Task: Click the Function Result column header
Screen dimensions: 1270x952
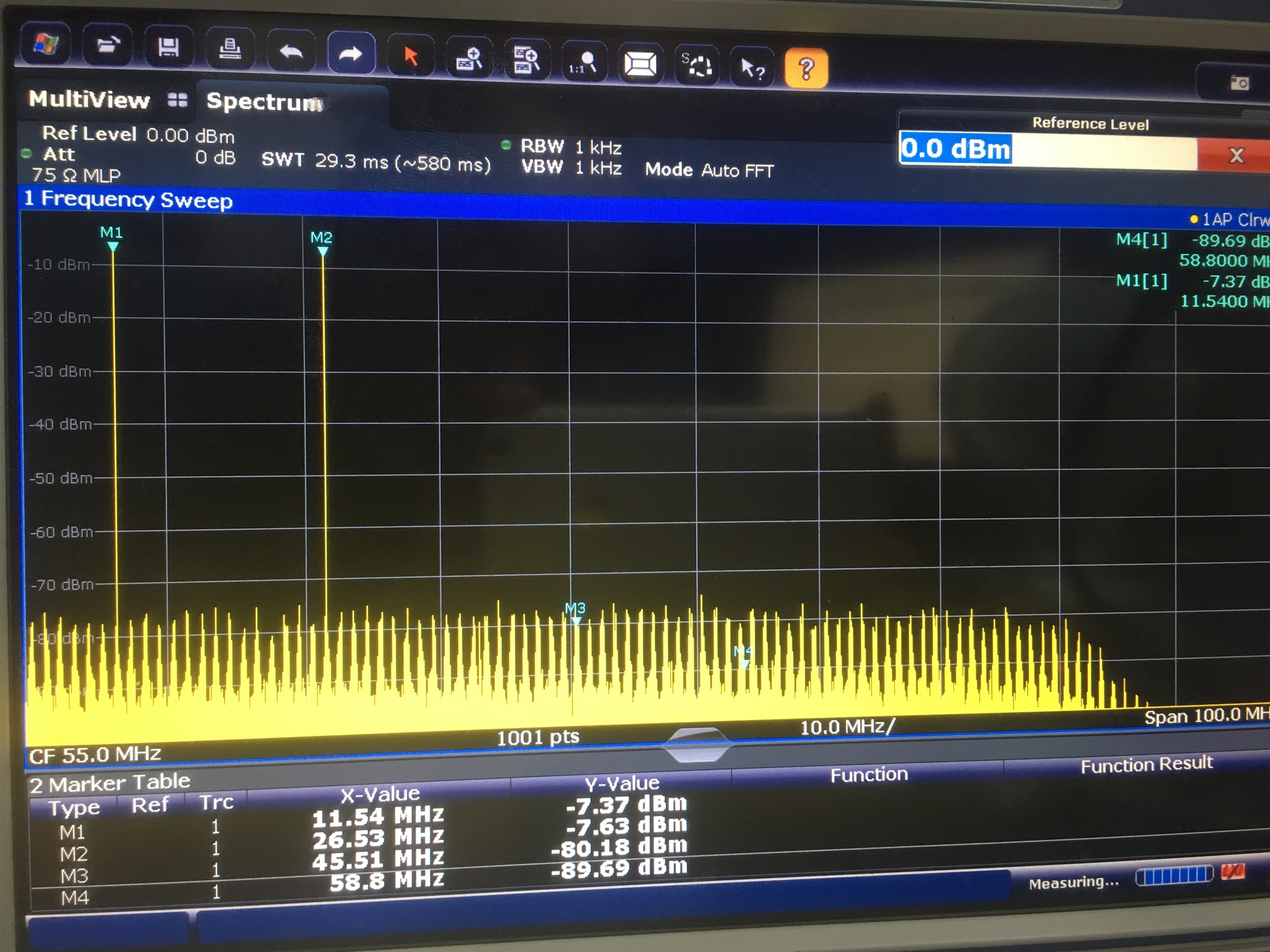Action: 1147,764
